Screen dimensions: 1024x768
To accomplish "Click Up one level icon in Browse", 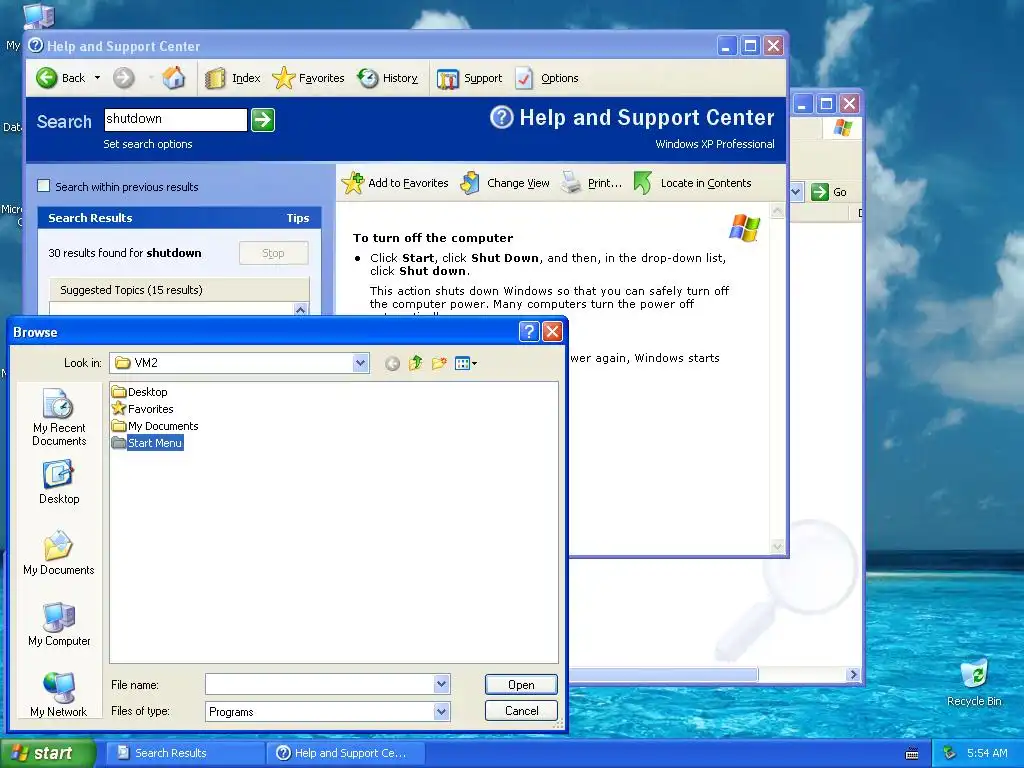I will 416,363.
